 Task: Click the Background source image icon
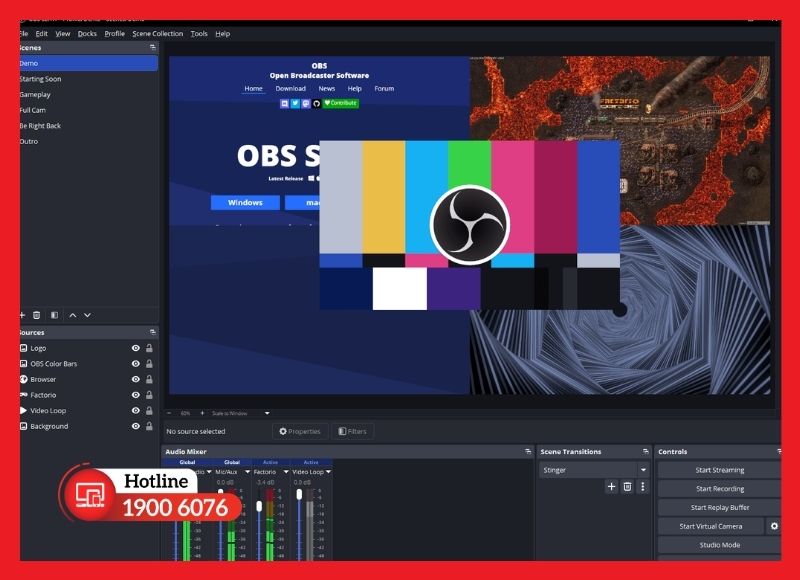tap(23, 426)
